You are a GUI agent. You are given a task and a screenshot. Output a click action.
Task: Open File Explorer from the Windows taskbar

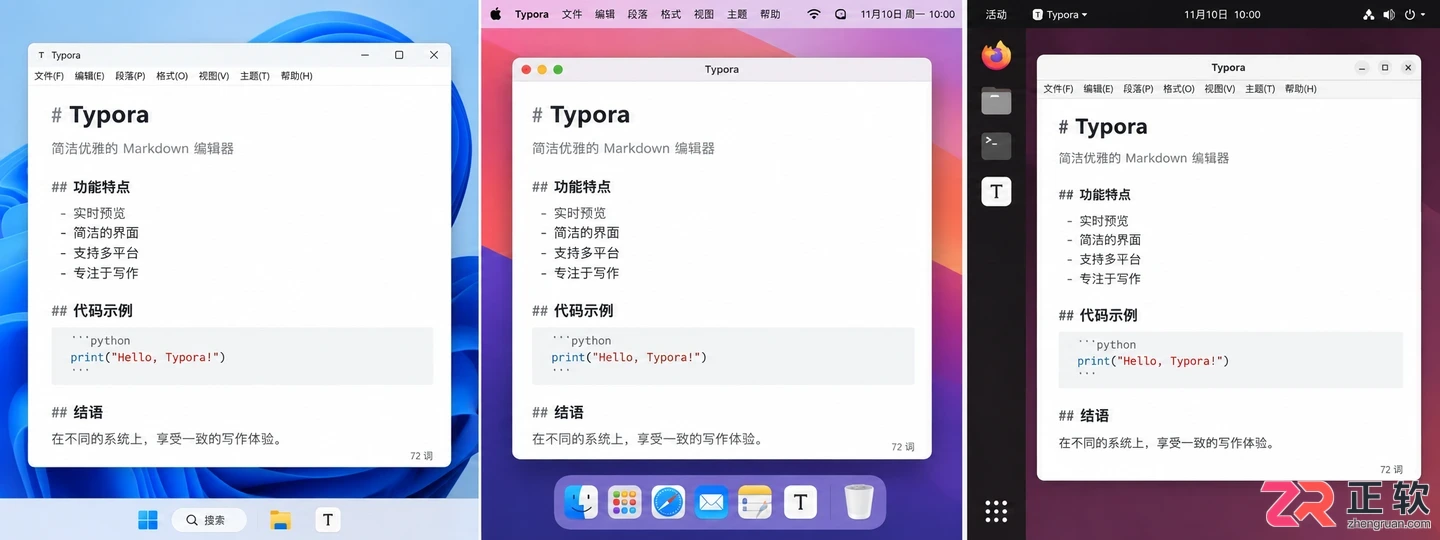click(281, 519)
